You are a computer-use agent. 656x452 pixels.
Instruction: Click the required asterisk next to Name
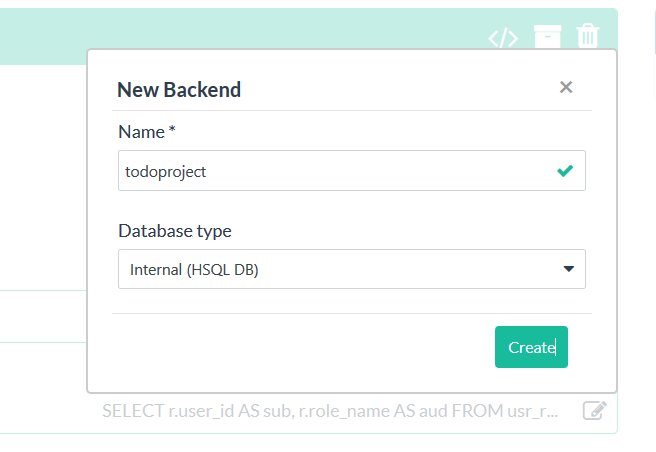(x=172, y=128)
